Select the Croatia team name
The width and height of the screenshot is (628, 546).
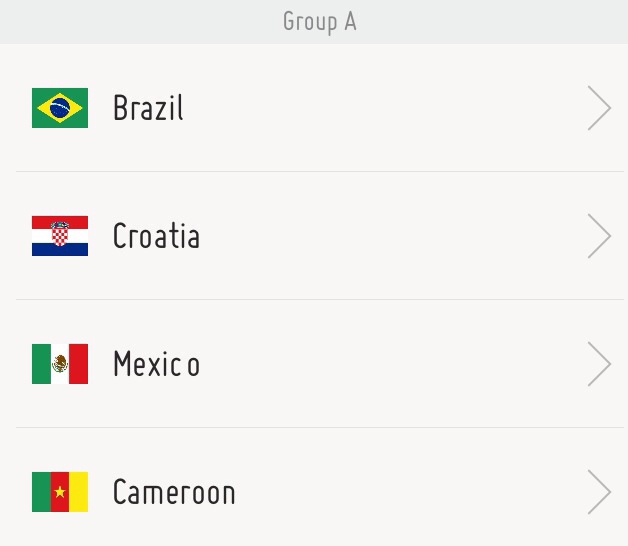[156, 236]
